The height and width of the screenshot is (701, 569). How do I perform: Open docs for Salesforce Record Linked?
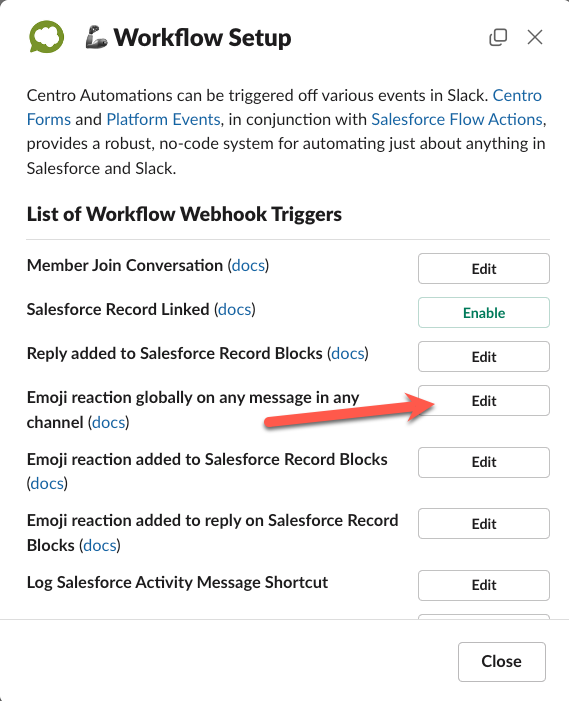coord(235,309)
